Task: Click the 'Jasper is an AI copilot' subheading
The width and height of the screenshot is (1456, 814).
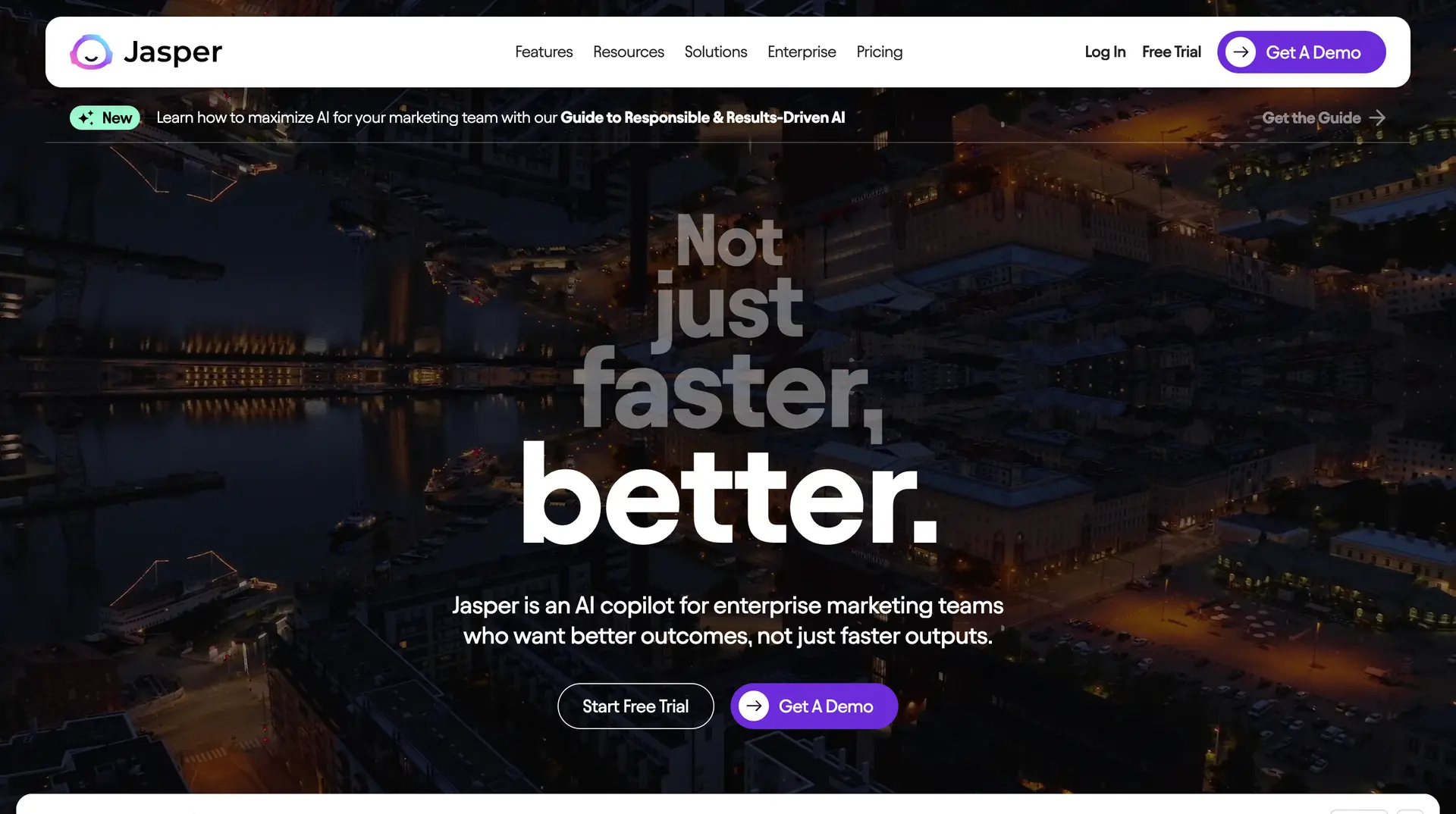Action: click(x=728, y=621)
